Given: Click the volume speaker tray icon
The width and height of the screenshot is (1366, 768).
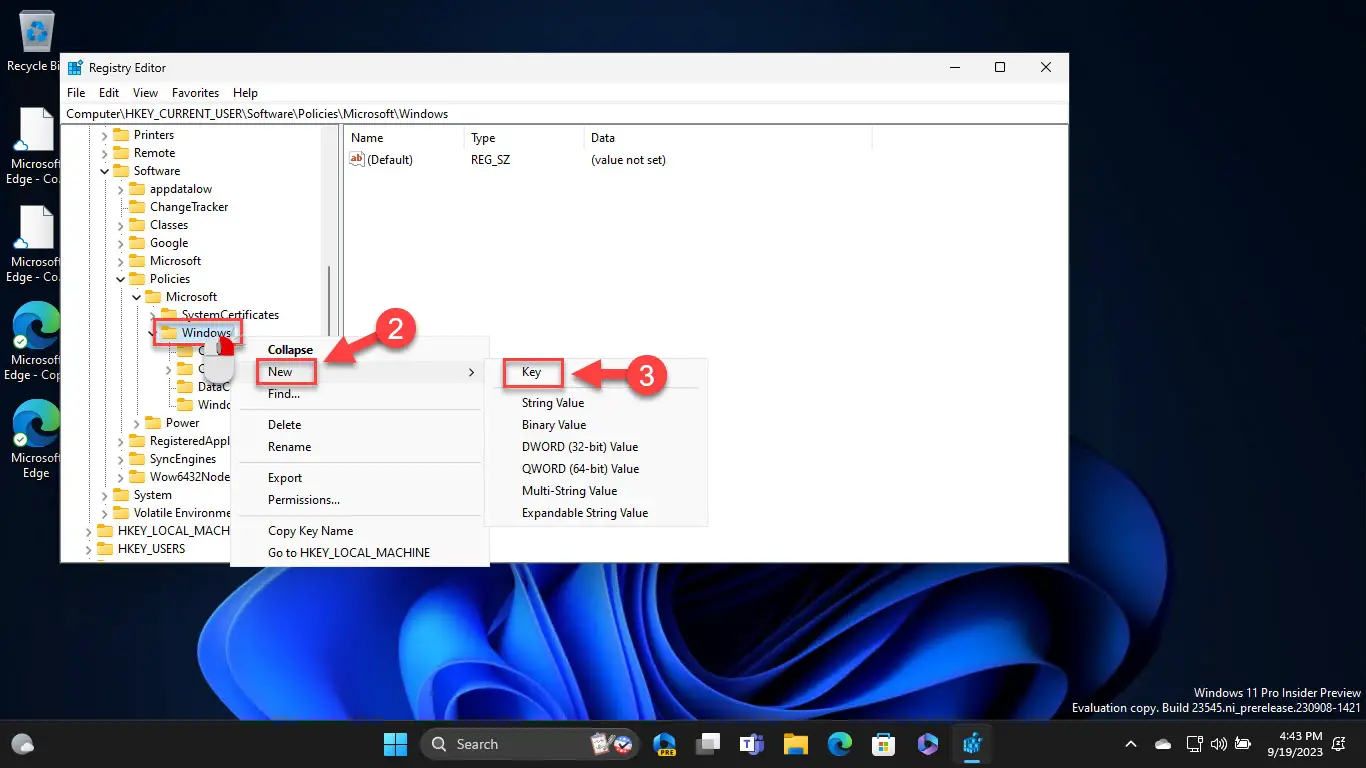Looking at the screenshot, I should [x=1218, y=744].
